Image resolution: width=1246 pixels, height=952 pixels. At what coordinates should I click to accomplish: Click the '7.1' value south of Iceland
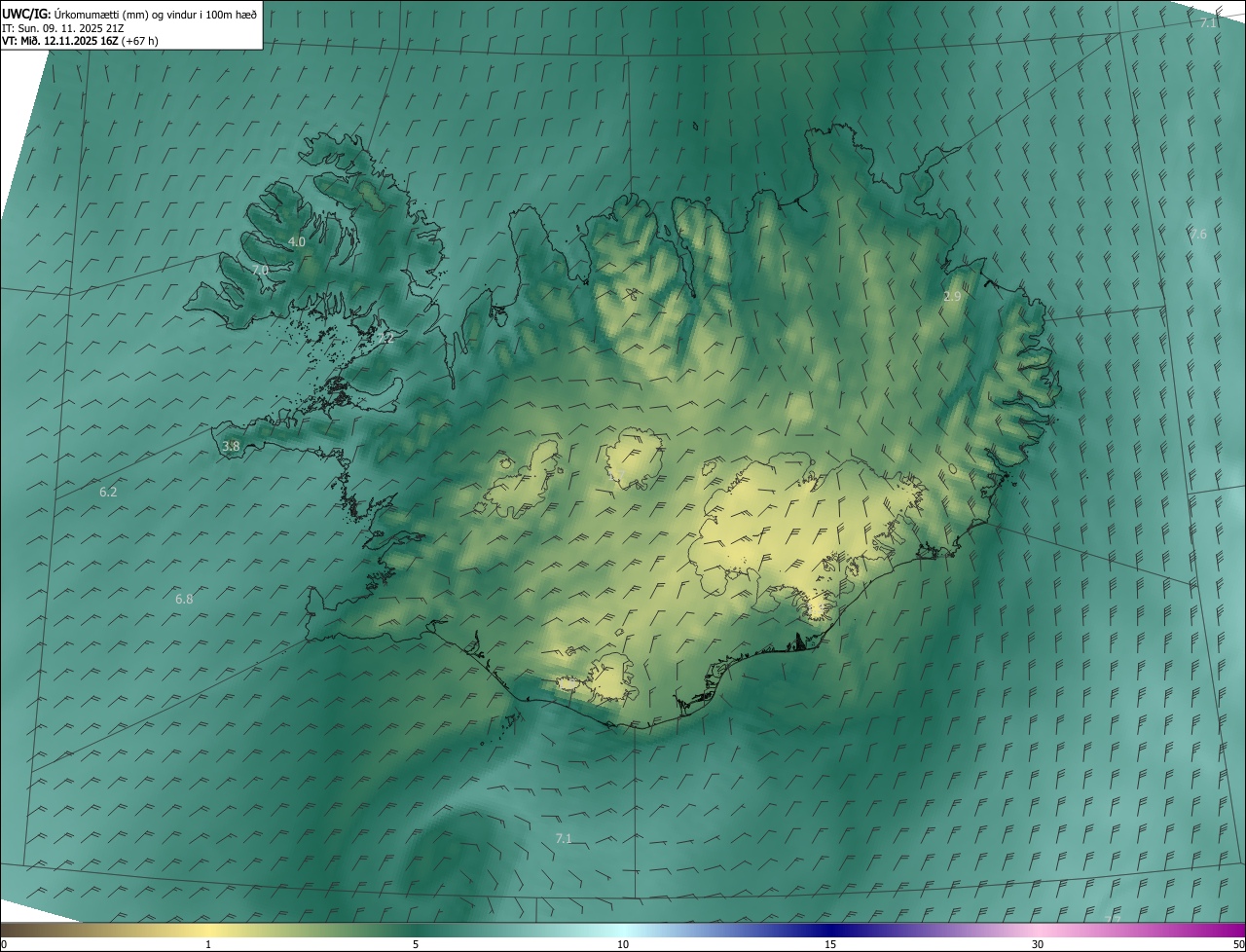coord(564,838)
